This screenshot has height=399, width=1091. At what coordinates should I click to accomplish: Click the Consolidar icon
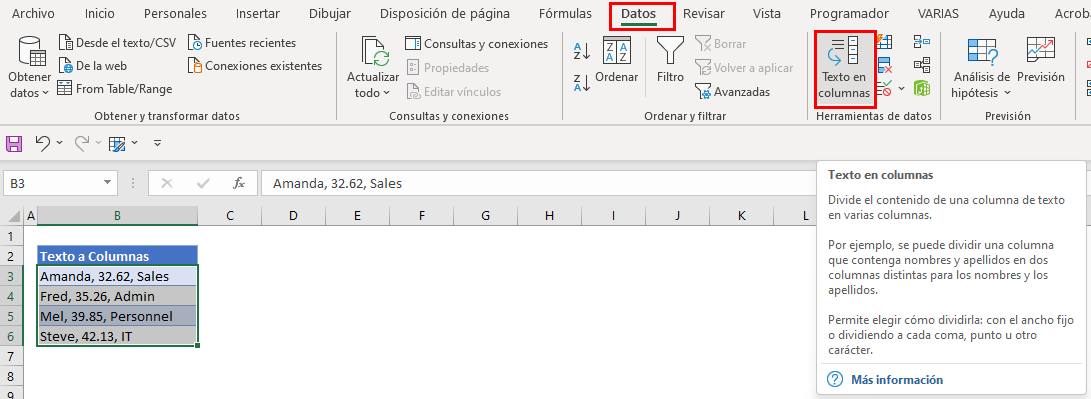[x=922, y=42]
